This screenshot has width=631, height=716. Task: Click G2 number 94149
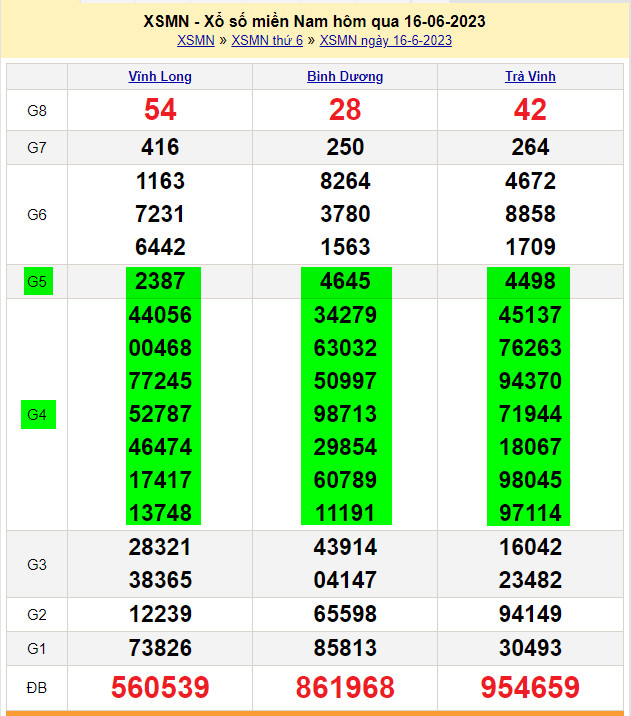coord(530,614)
